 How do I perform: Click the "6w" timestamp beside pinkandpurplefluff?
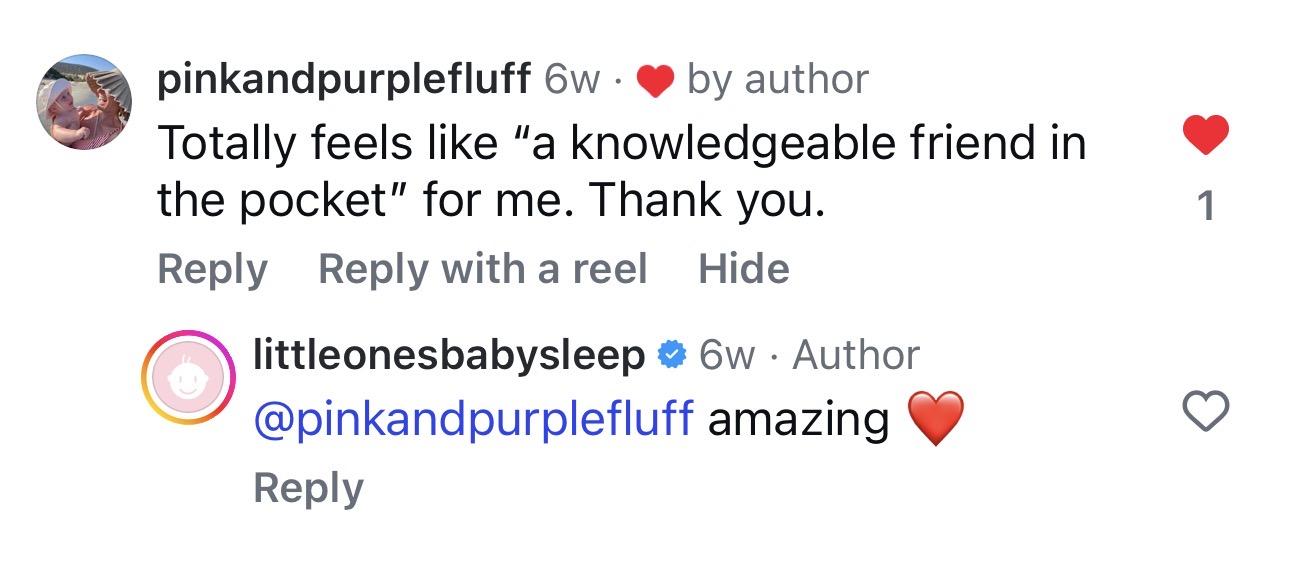coord(571,80)
